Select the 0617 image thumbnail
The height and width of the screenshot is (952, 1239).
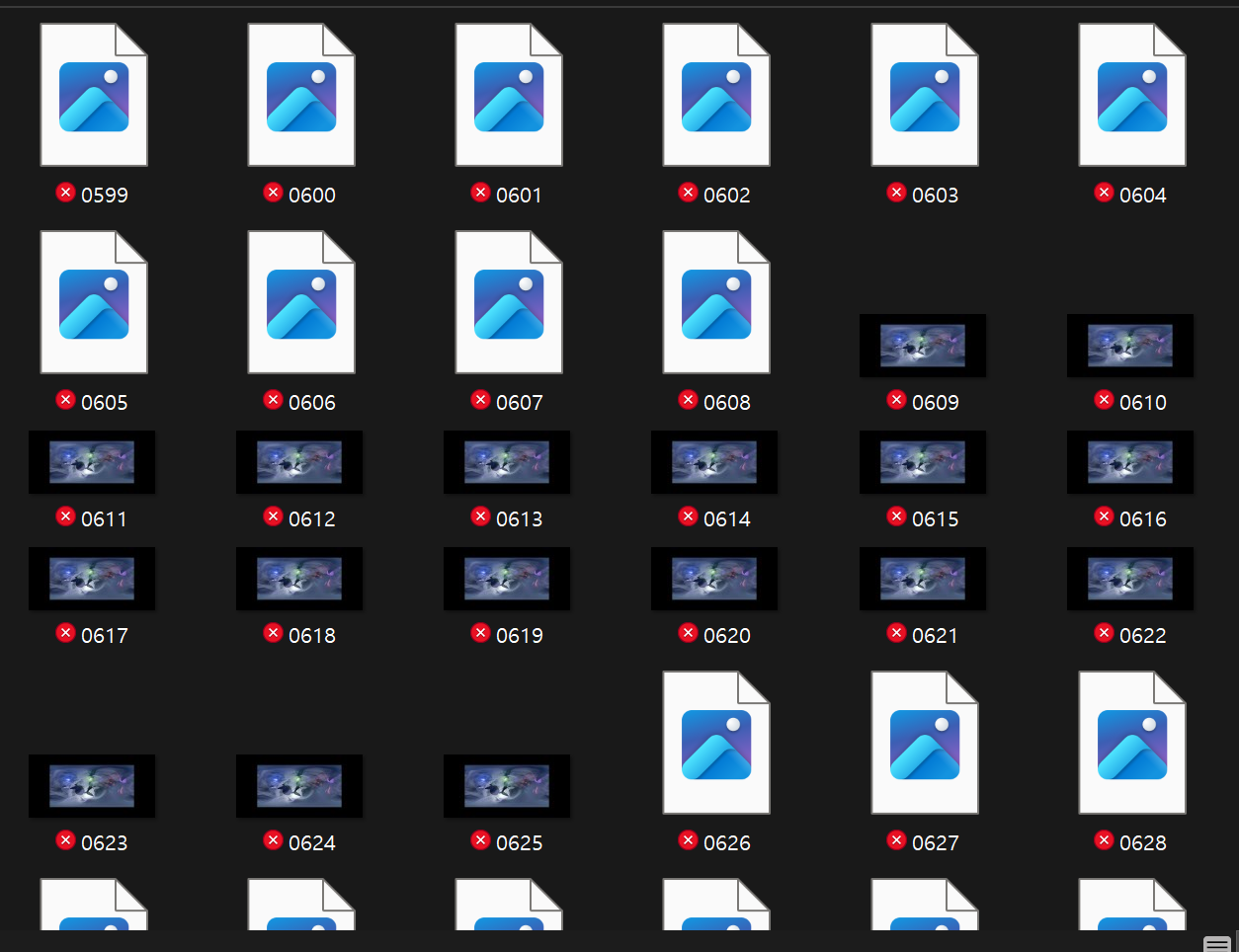click(92, 579)
